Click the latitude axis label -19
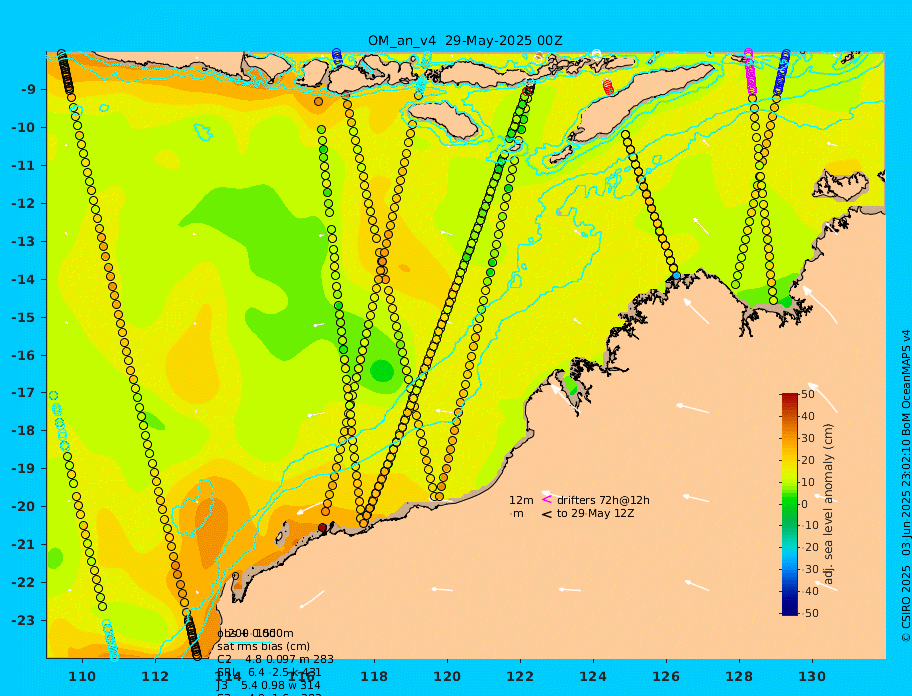The height and width of the screenshot is (696, 912). click(x=24, y=469)
